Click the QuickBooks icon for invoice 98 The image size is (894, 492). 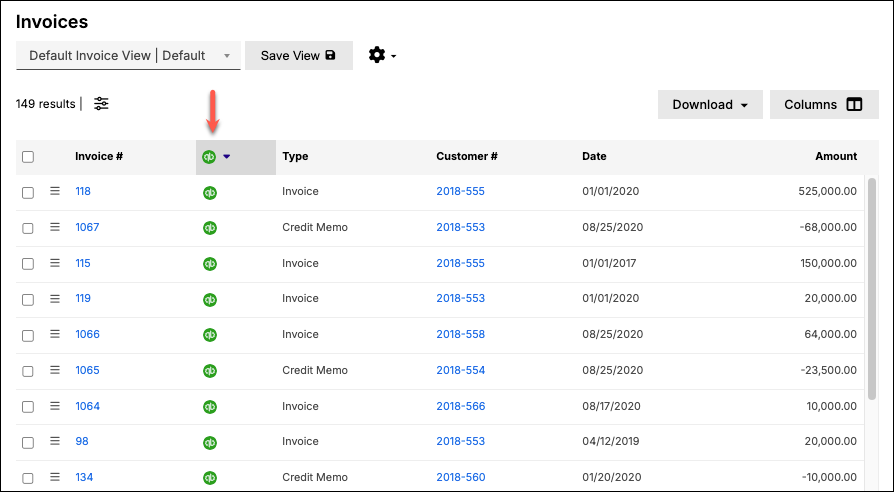[x=210, y=442]
